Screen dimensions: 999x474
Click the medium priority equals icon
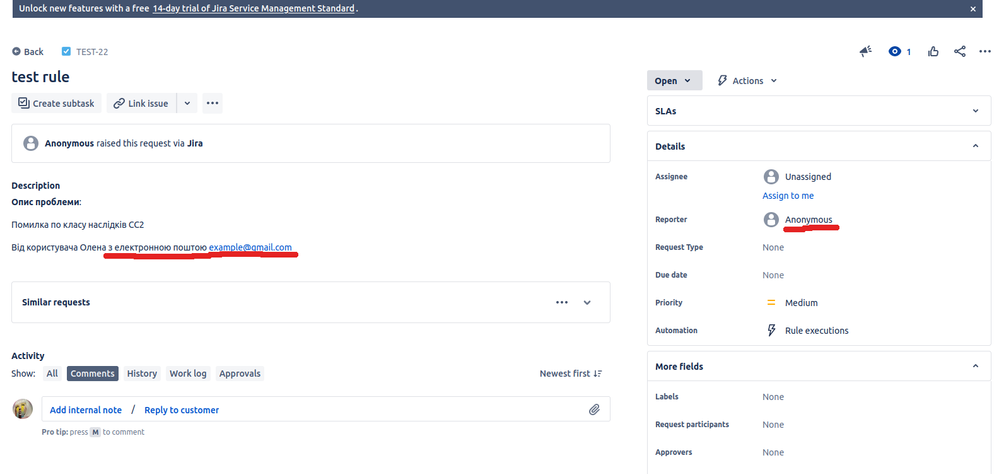[771, 303]
